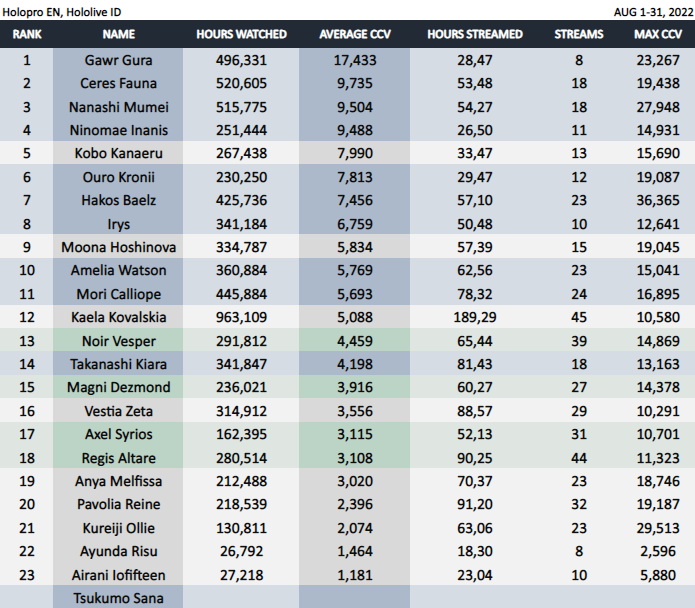Click the HOURS STREAMED column header
The image size is (695, 608).
pyautogui.click(x=475, y=34)
